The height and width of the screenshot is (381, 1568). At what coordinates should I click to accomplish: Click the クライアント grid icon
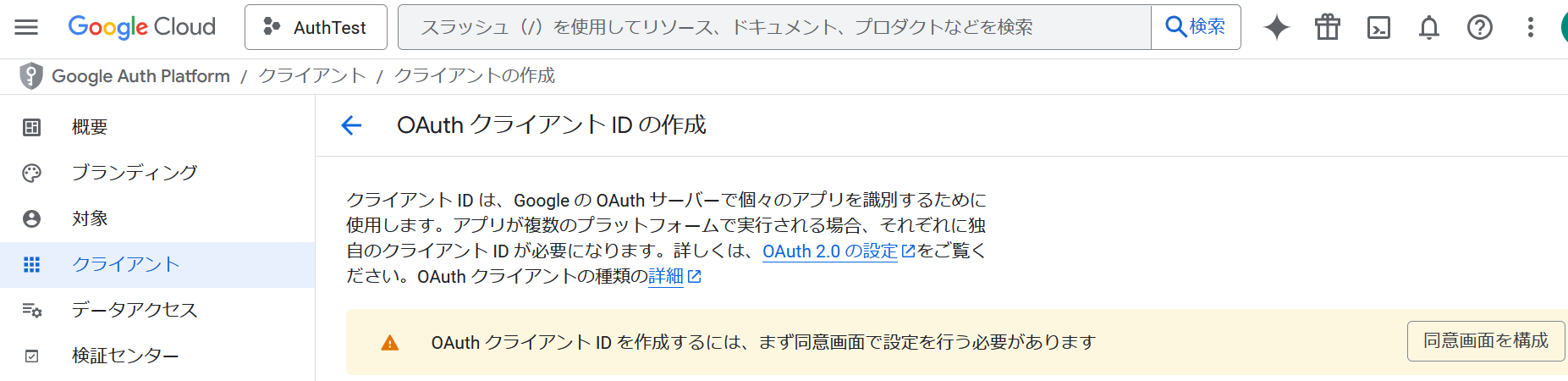tap(31, 264)
